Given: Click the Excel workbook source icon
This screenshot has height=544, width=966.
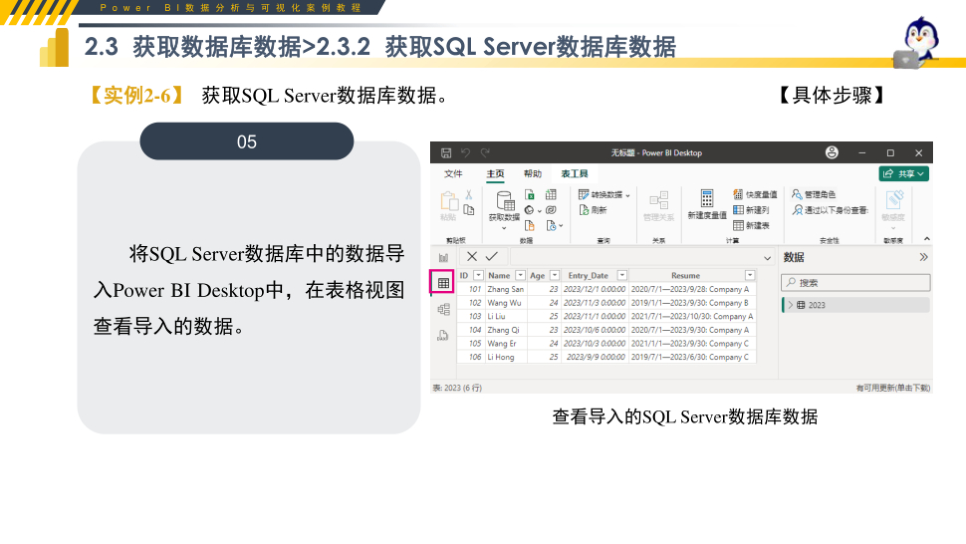Looking at the screenshot, I should 529,195.
